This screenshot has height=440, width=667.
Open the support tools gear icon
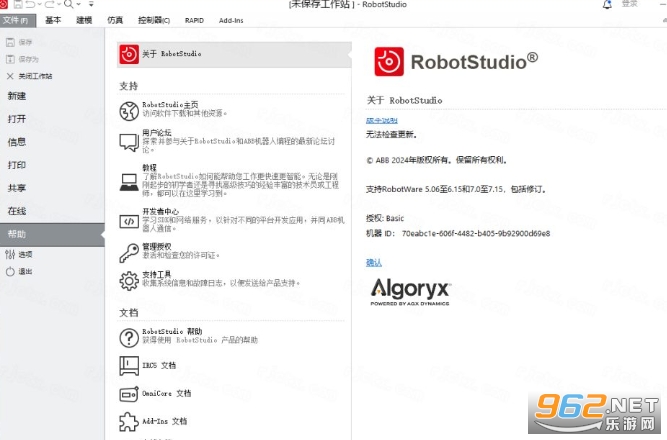point(129,281)
